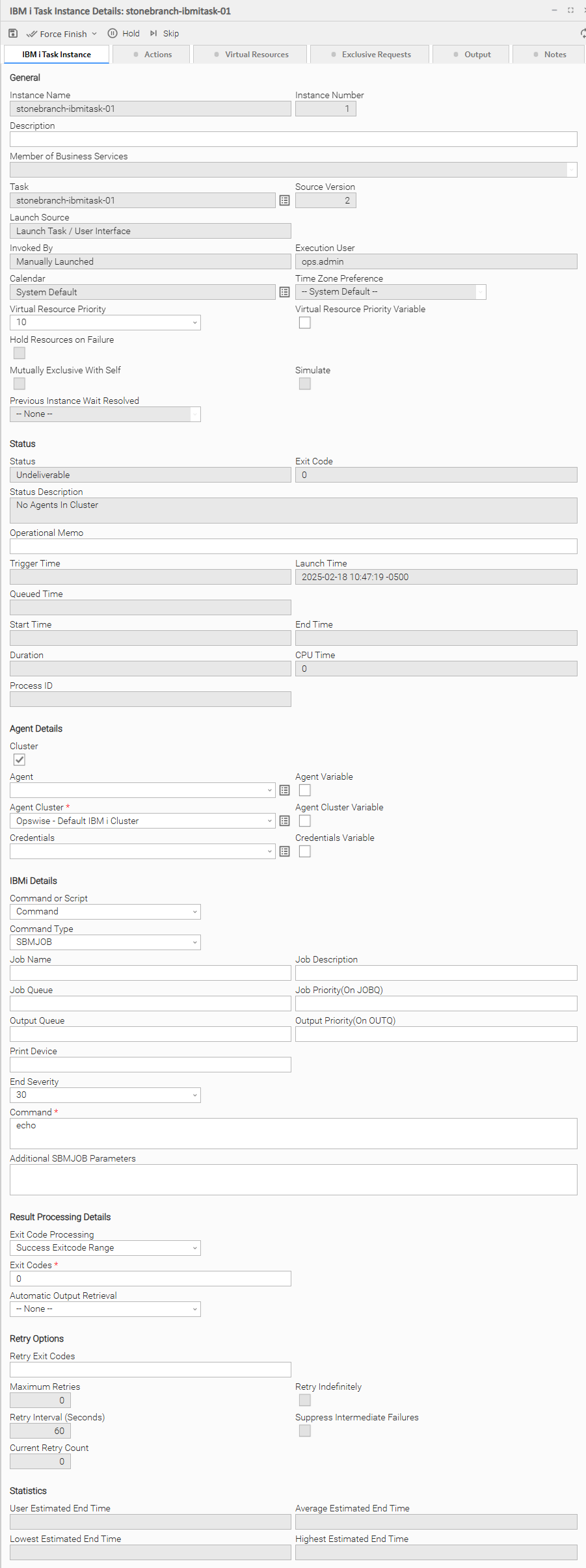Open the Output tab
The width and height of the screenshot is (586, 1568).
tap(472, 55)
